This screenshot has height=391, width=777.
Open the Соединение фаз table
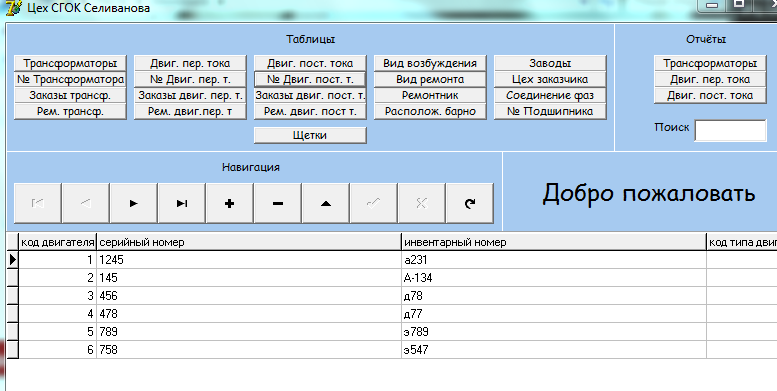tap(550, 95)
